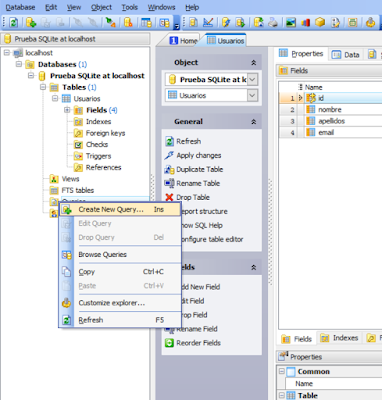Select the bottom Indexes tab
382x400 pixels.
coord(339,338)
